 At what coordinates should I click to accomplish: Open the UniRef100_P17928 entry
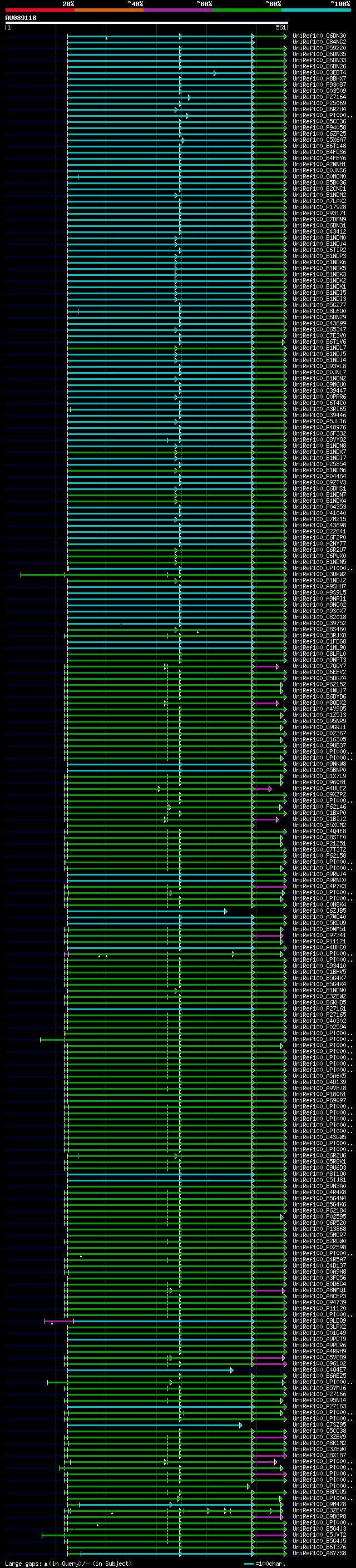[319, 207]
